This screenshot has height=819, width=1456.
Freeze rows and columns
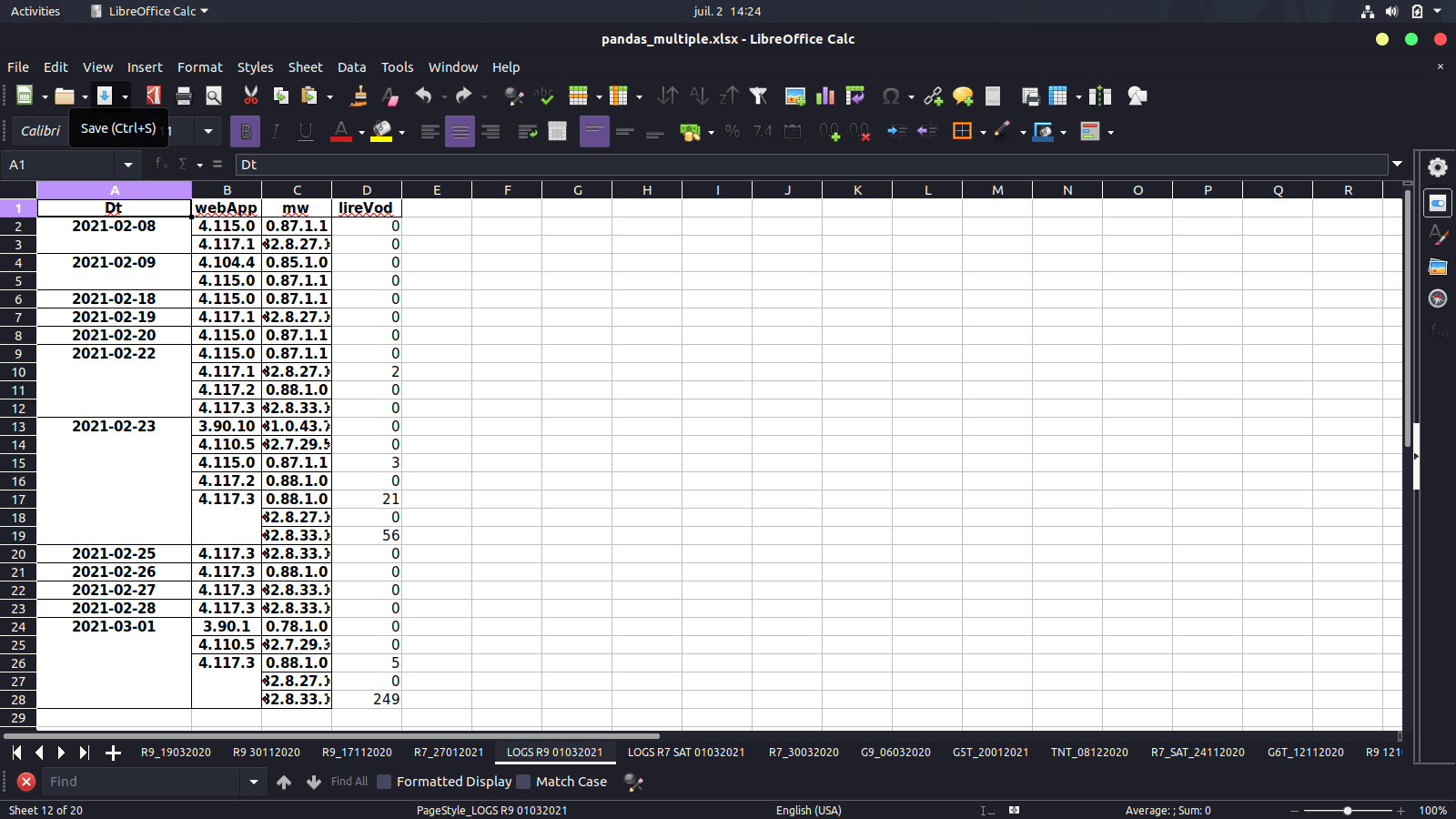click(x=1059, y=96)
